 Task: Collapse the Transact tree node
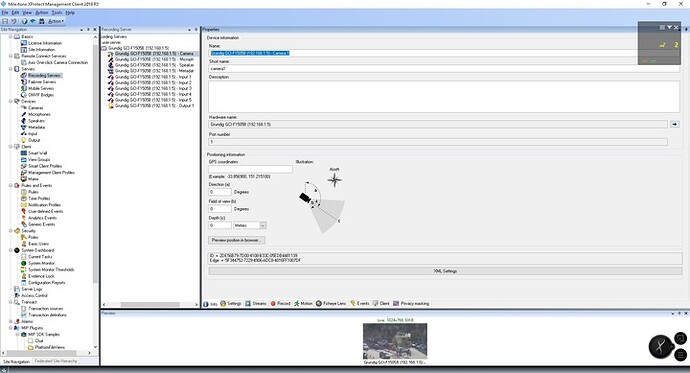(x=11, y=302)
